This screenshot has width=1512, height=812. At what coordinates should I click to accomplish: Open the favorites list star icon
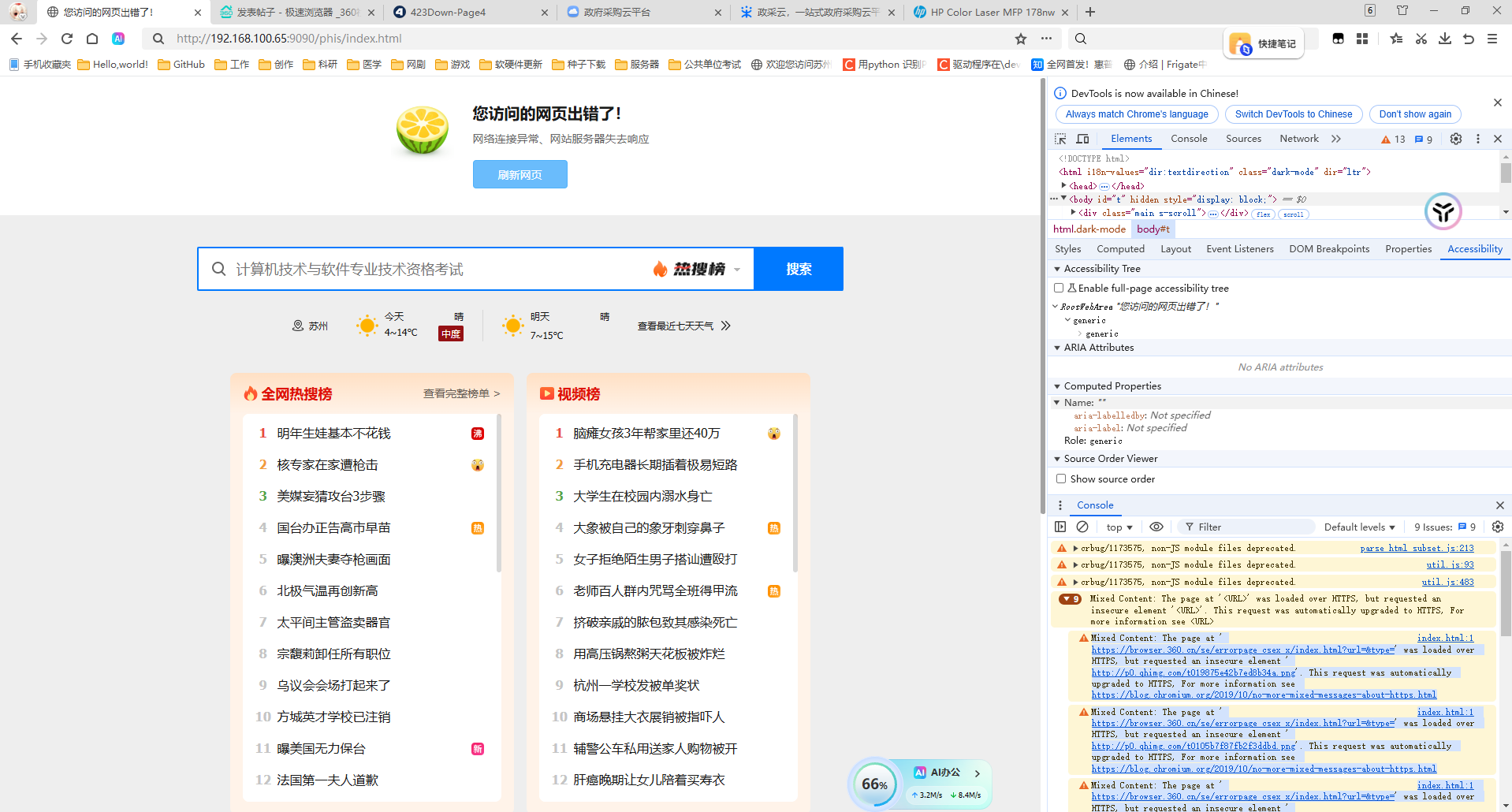tap(1396, 39)
